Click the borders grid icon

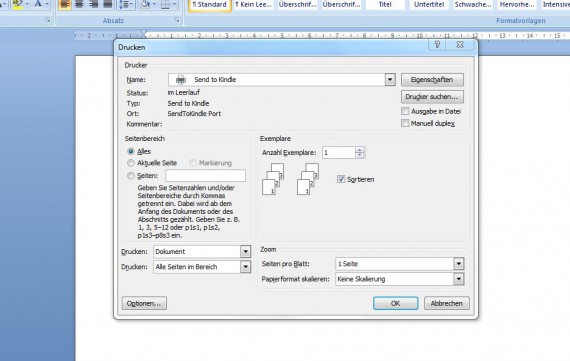tap(165, 4)
